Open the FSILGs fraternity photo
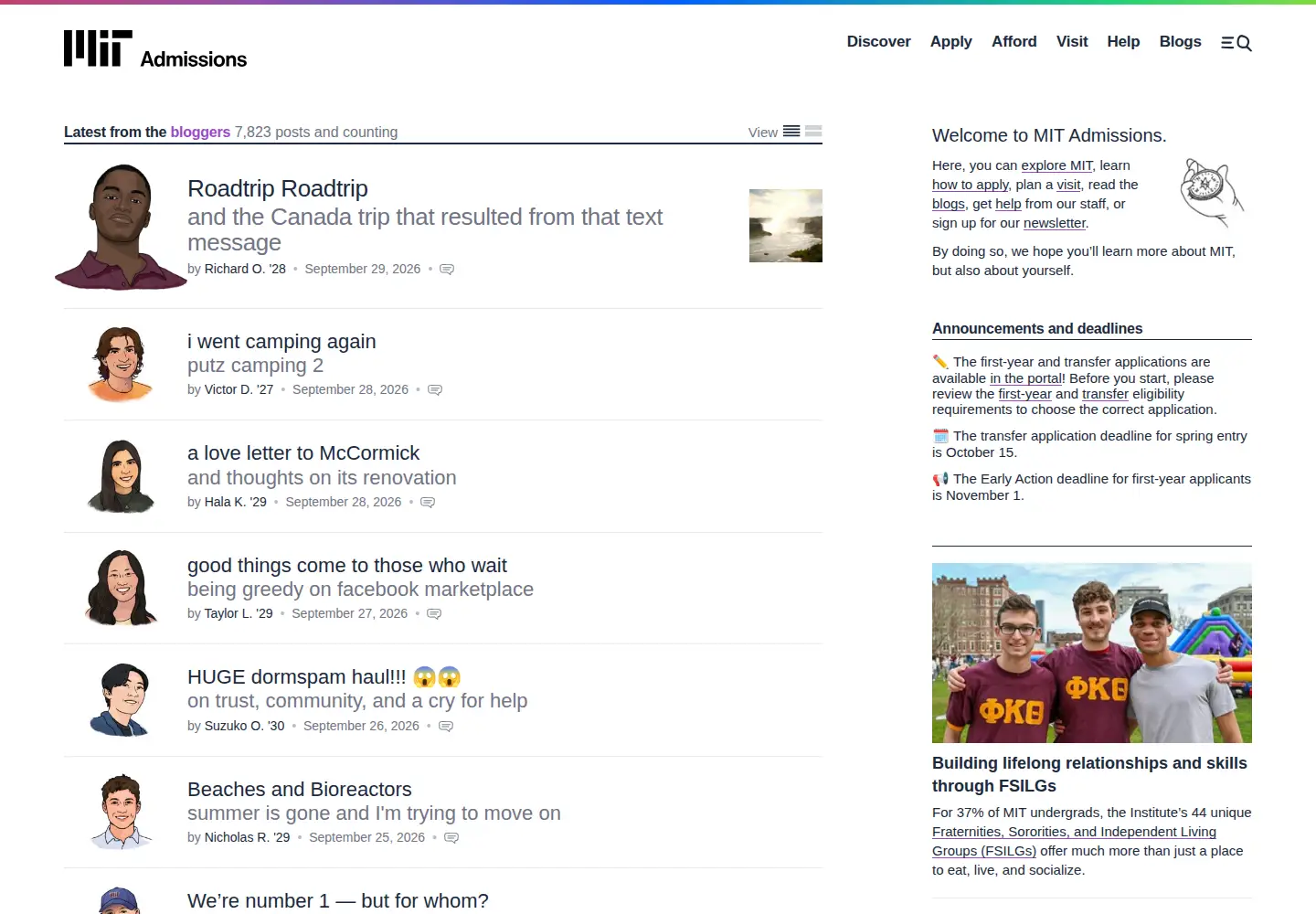This screenshot has width=1316, height=914. coord(1092,653)
